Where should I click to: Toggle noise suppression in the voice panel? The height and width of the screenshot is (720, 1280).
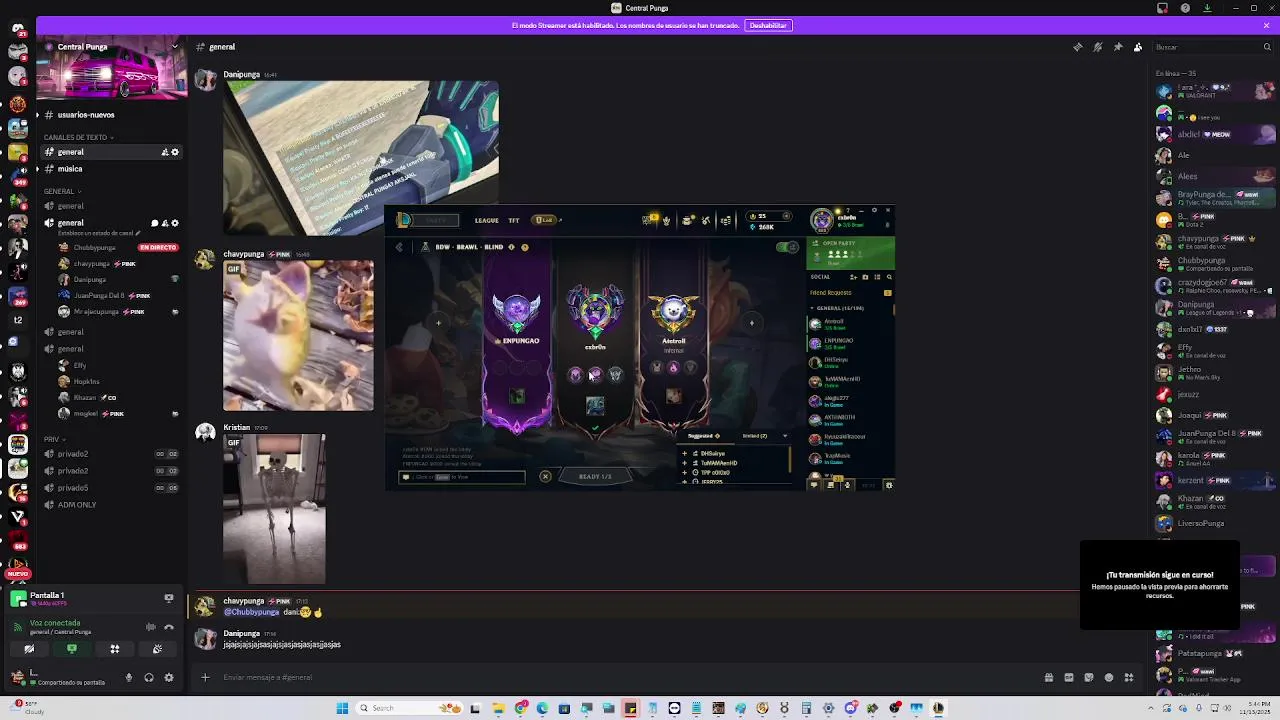tap(151, 627)
